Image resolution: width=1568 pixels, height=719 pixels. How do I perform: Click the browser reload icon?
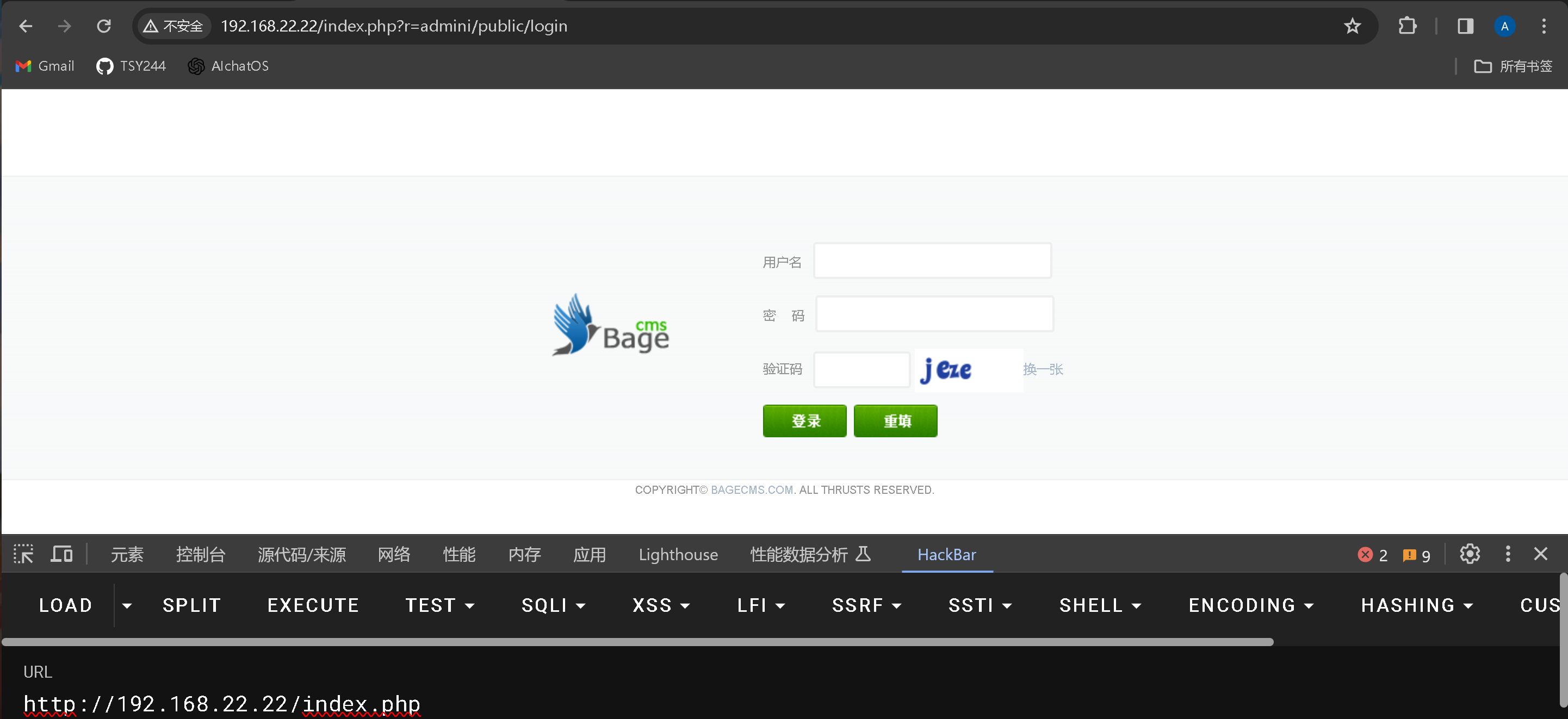(104, 26)
